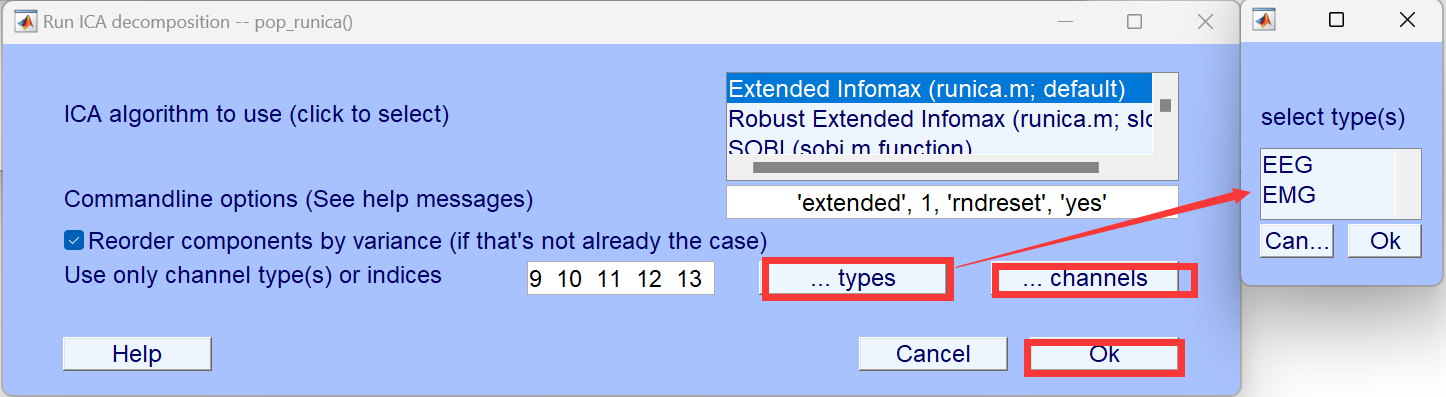
Task: Click the Commandline options text field
Action: click(x=952, y=202)
